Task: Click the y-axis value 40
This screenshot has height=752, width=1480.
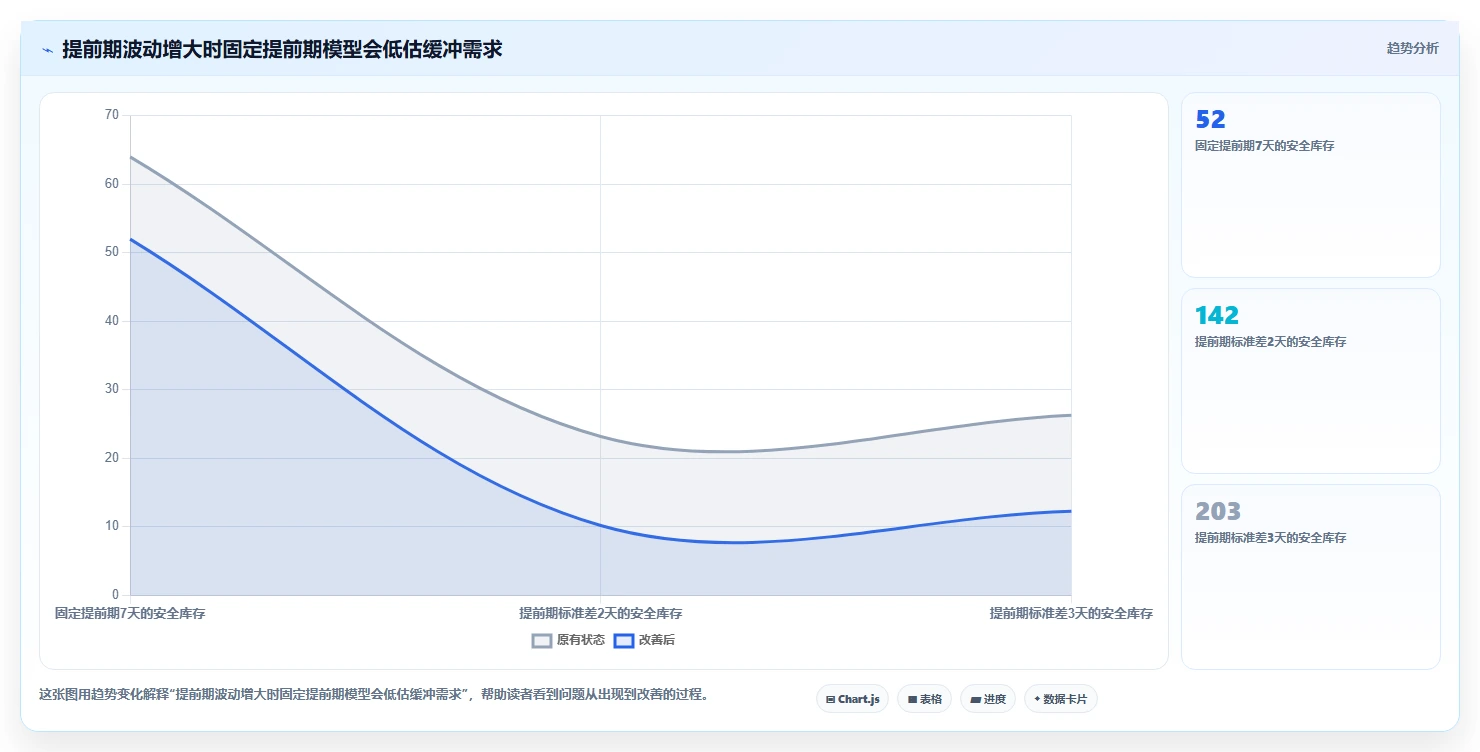Action: click(111, 321)
